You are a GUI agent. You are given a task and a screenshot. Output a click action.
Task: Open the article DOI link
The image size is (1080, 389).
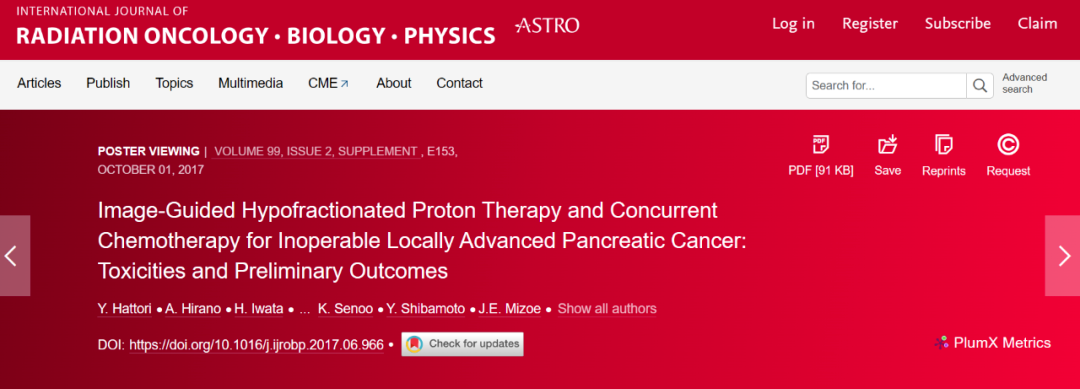(x=256, y=345)
